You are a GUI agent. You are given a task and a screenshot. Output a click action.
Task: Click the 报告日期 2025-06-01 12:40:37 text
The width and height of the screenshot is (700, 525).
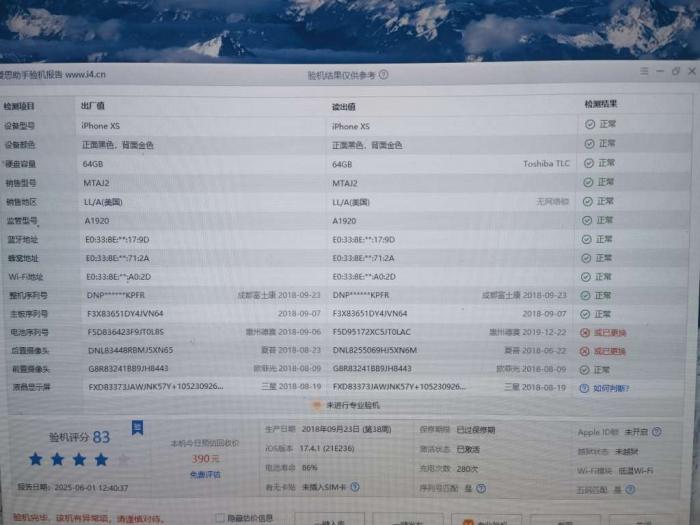[73, 488]
